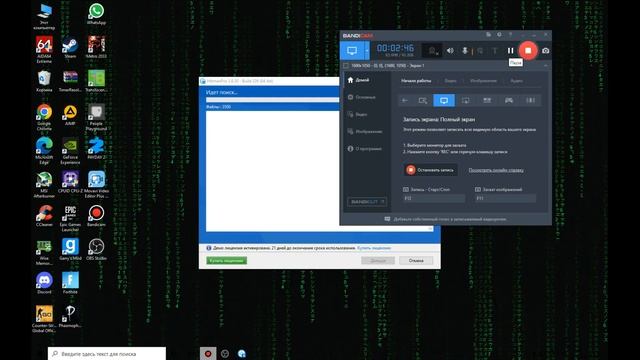
Task: Open OBS Studio desktop shortcut
Action: click(x=96, y=249)
